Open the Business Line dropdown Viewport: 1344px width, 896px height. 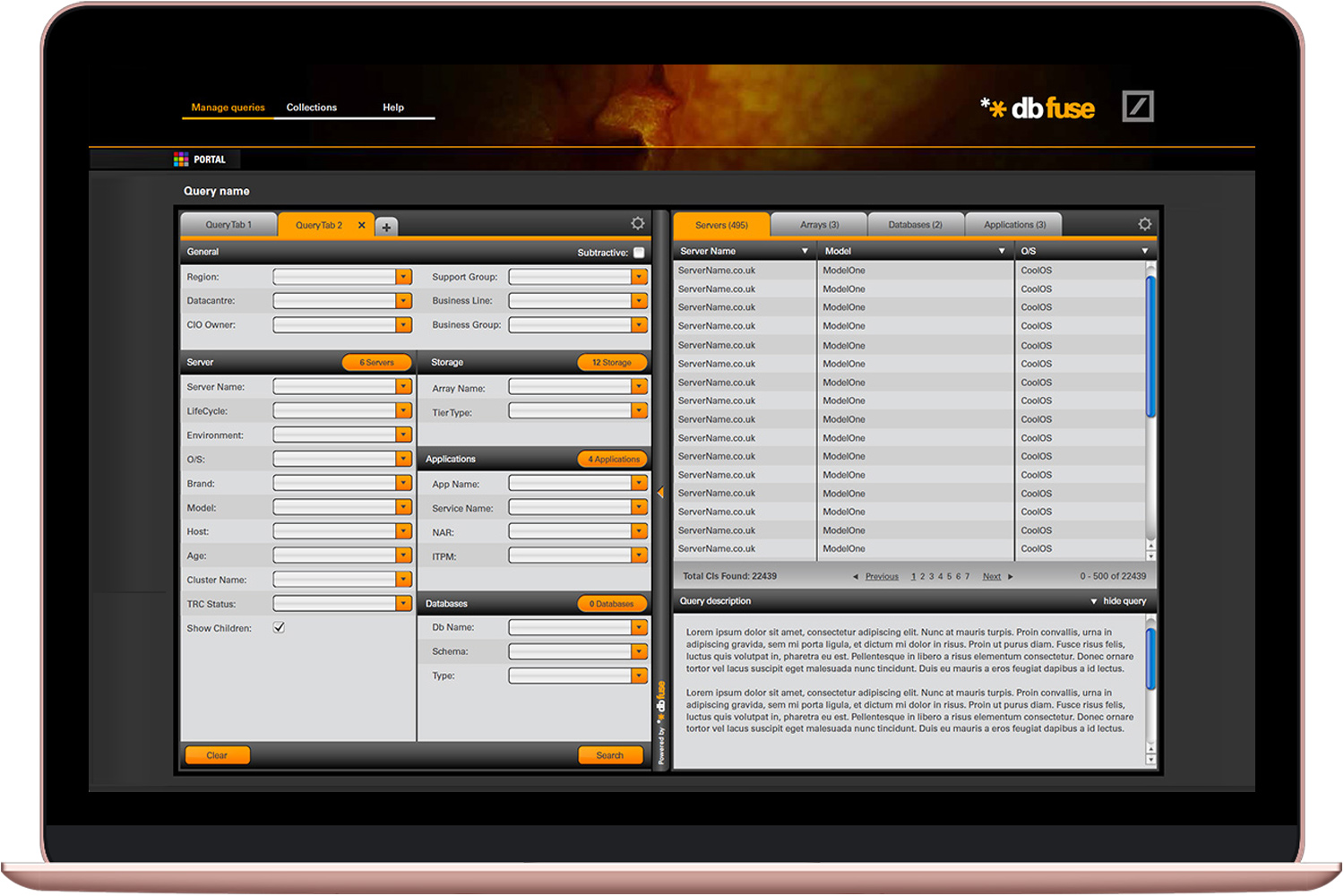tap(640, 301)
